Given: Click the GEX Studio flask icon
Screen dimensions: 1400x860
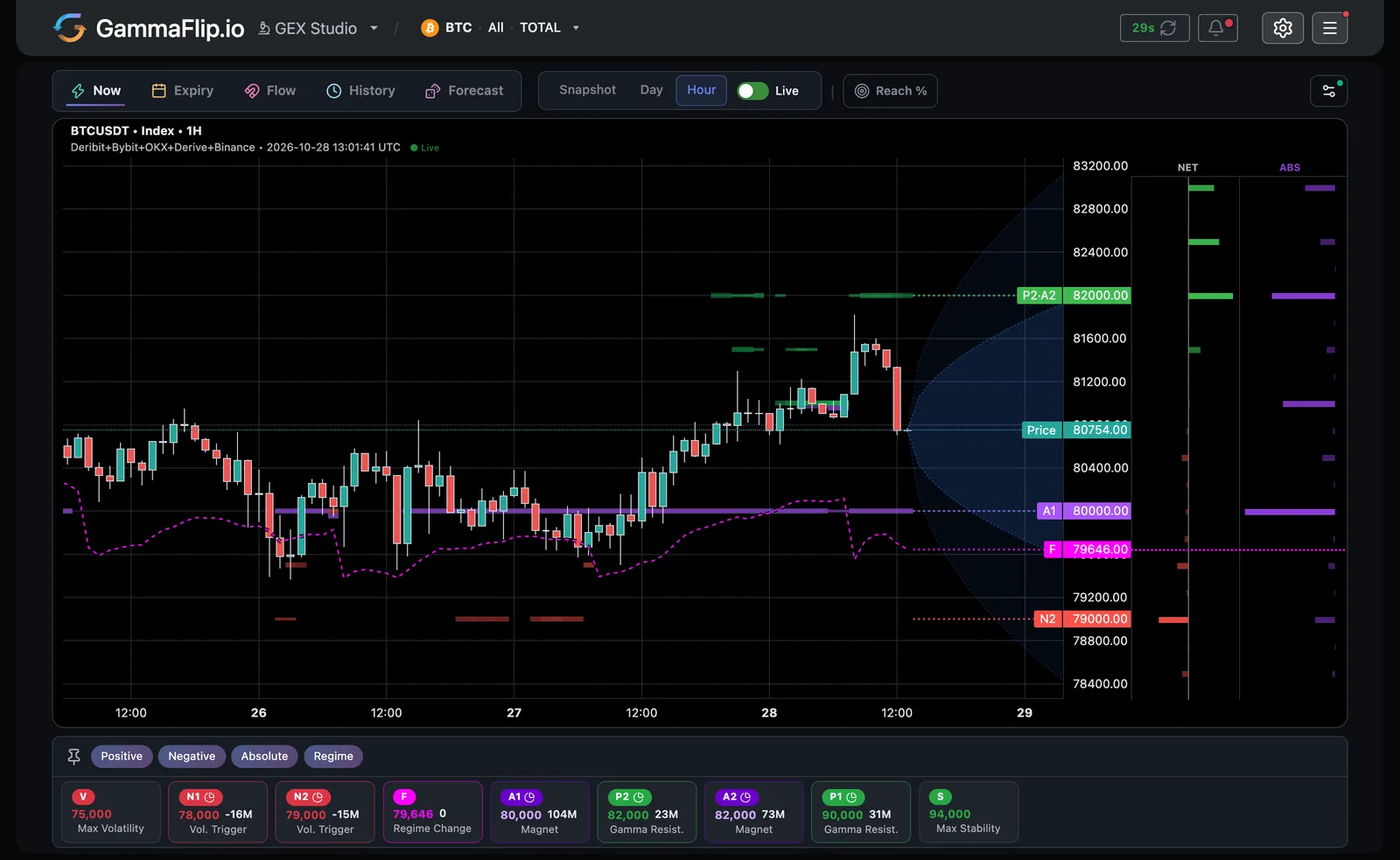Looking at the screenshot, I should click(263, 28).
